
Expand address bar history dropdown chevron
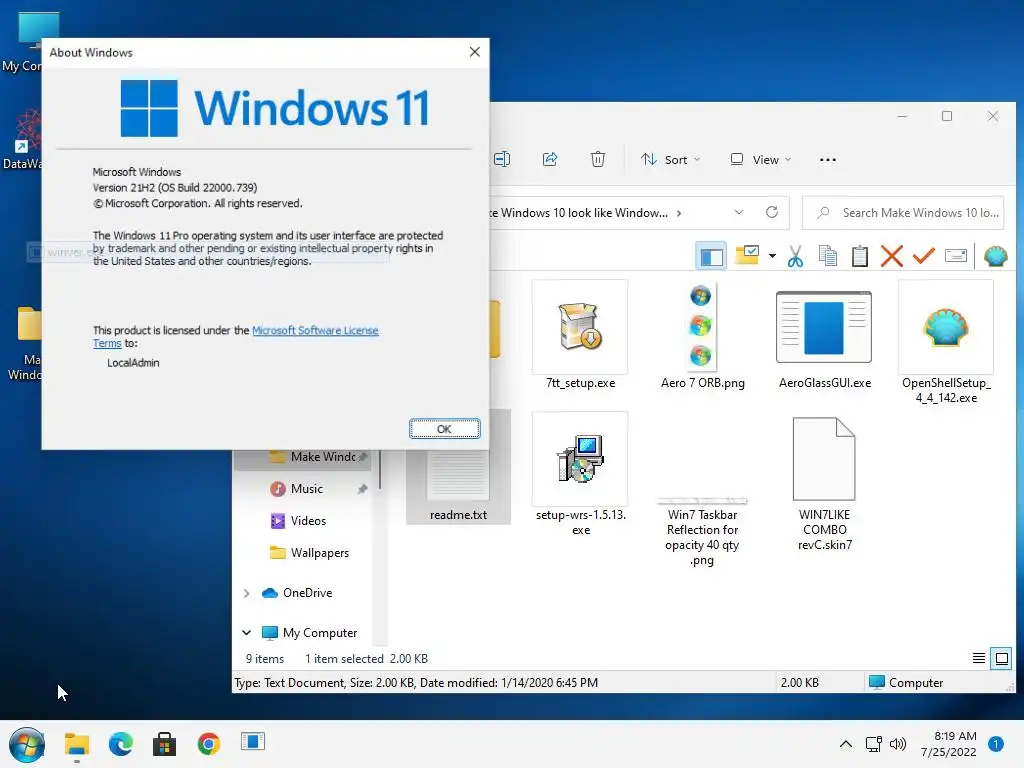click(739, 212)
